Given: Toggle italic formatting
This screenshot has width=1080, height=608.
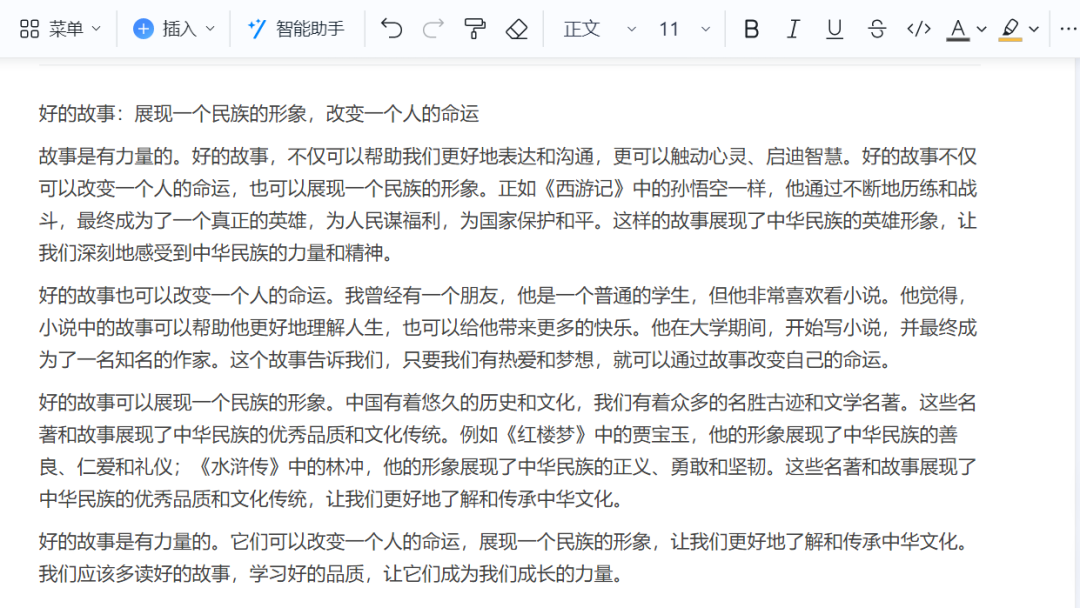Looking at the screenshot, I should [x=793, y=29].
